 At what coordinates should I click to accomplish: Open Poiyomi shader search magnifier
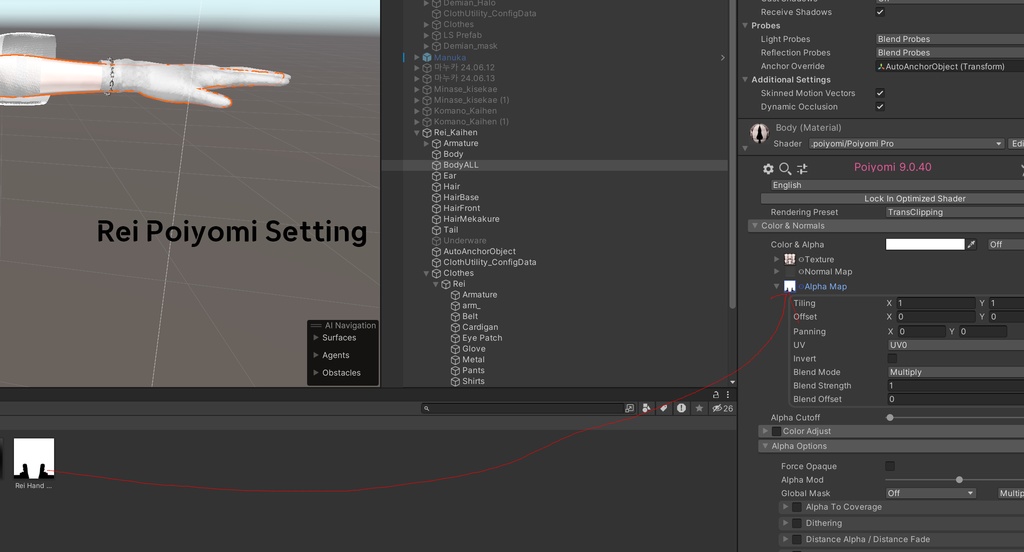tap(785, 169)
